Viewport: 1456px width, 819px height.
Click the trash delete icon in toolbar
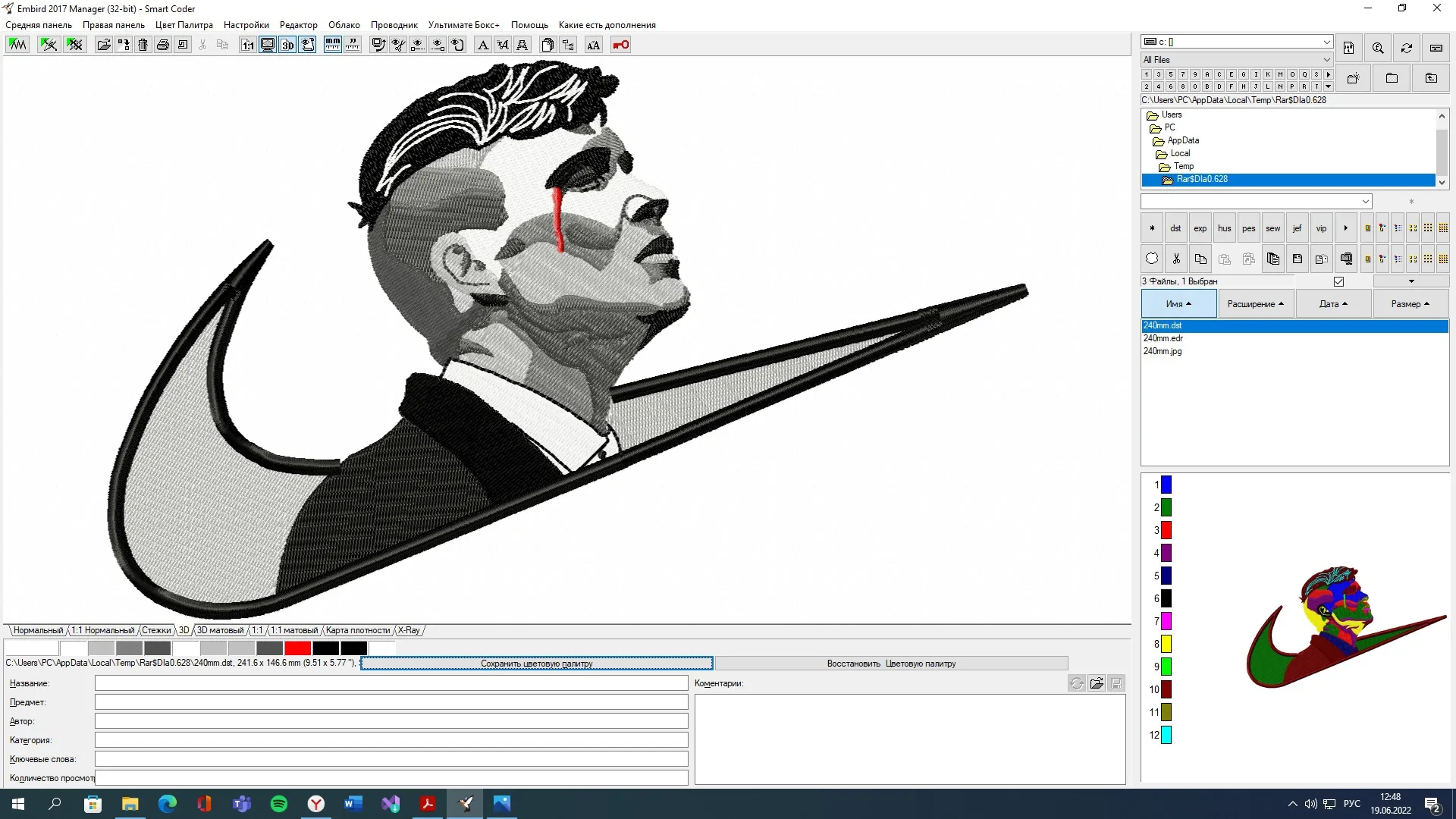click(143, 45)
